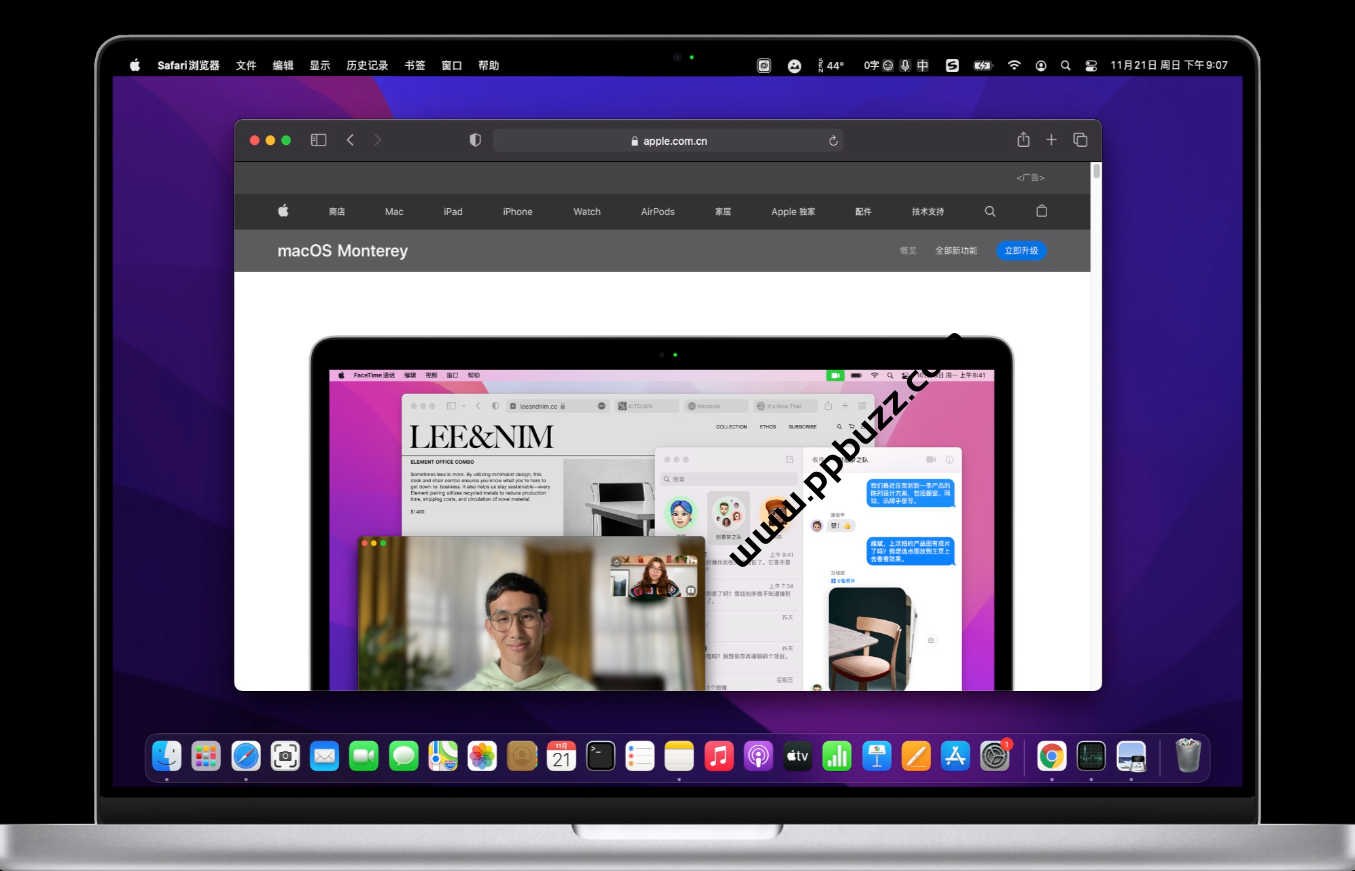Toggle the Safari sidebar
The image size is (1355, 871).
[318, 140]
